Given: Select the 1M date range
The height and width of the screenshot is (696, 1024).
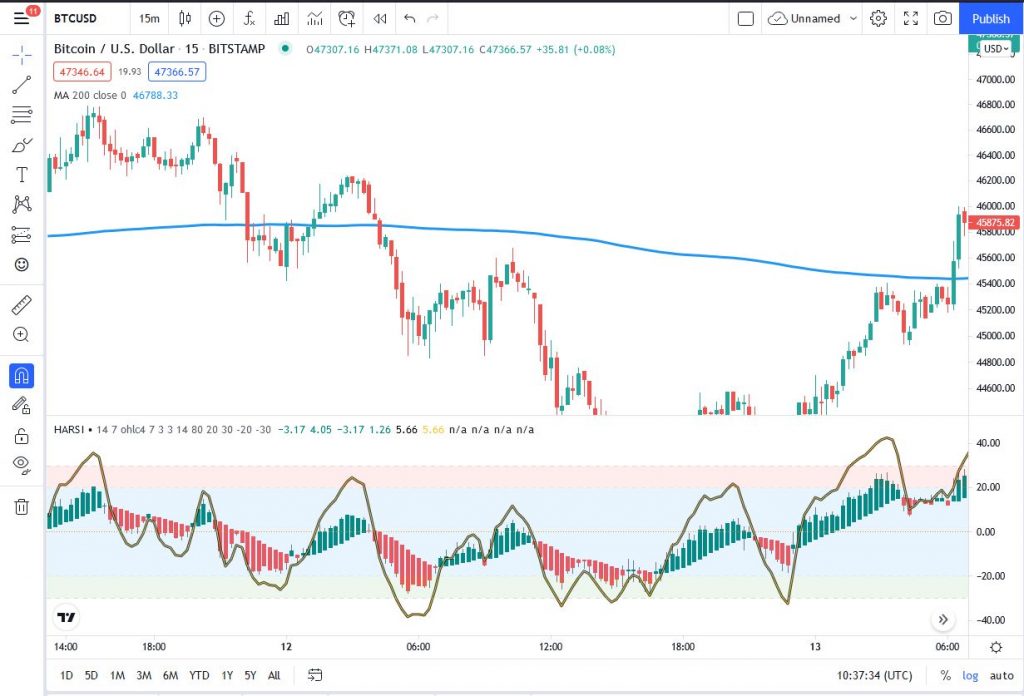Looking at the screenshot, I should click(117, 675).
